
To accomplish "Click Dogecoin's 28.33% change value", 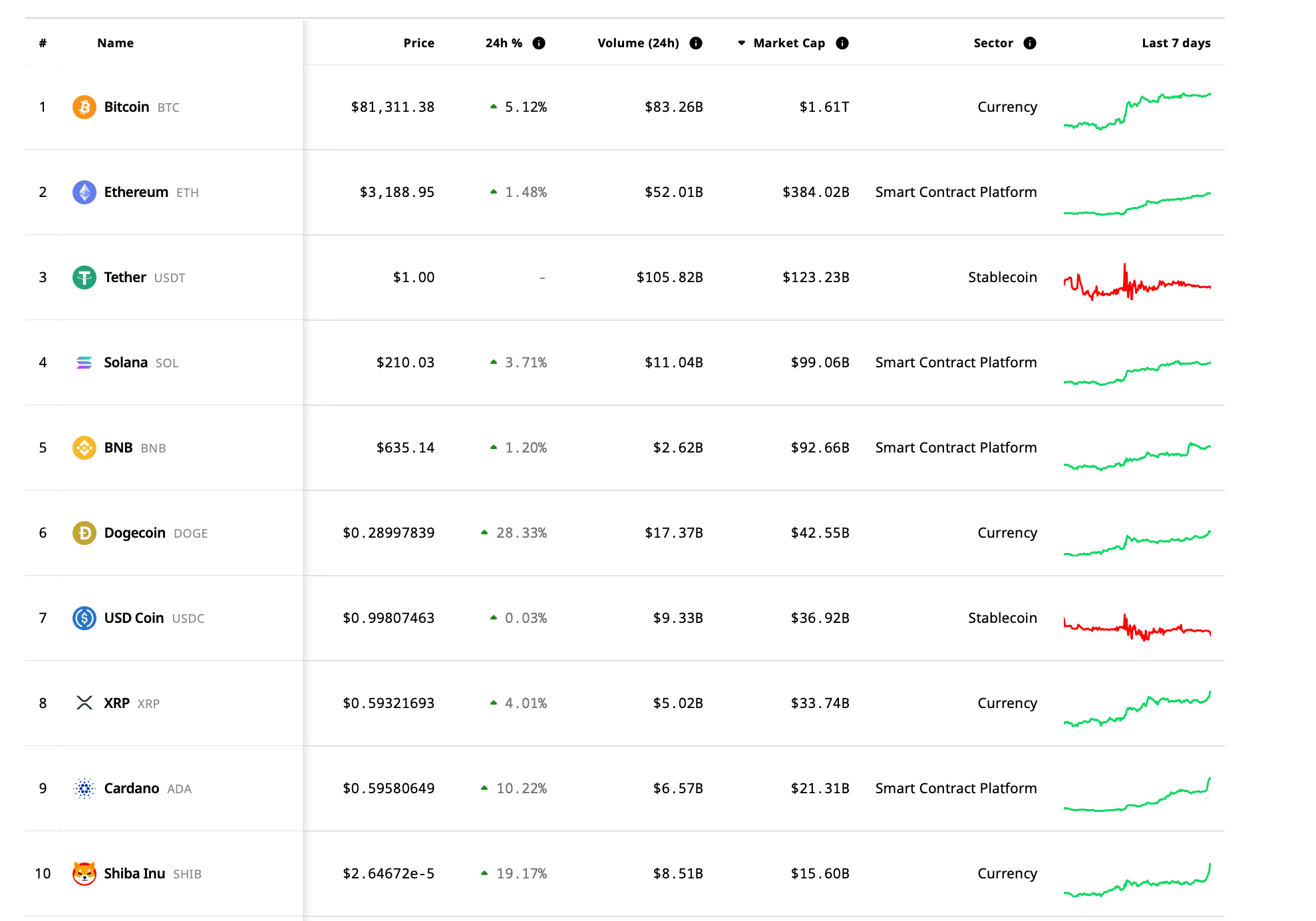I will (x=522, y=533).
